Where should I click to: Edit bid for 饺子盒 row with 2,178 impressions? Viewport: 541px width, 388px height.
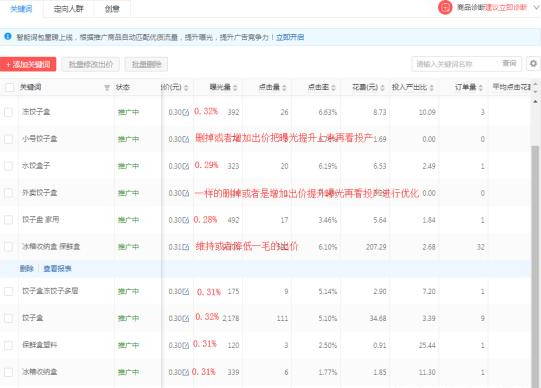(186, 318)
